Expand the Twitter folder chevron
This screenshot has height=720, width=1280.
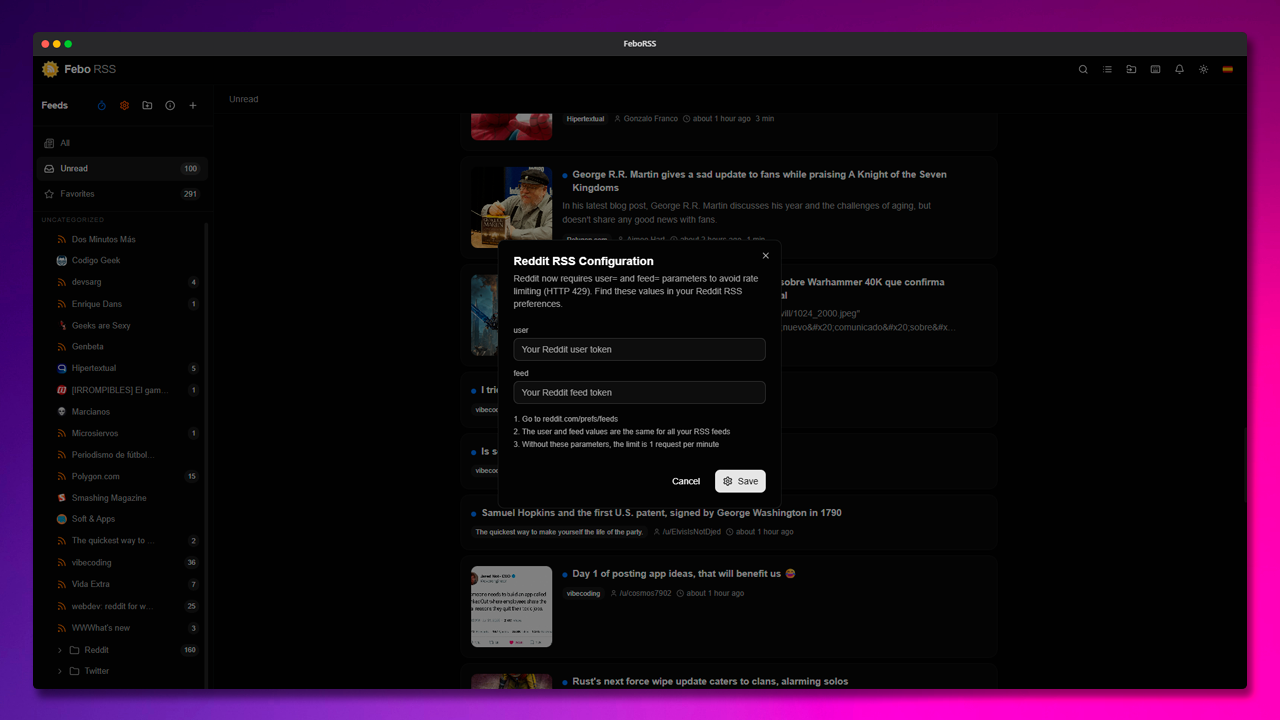pos(60,671)
